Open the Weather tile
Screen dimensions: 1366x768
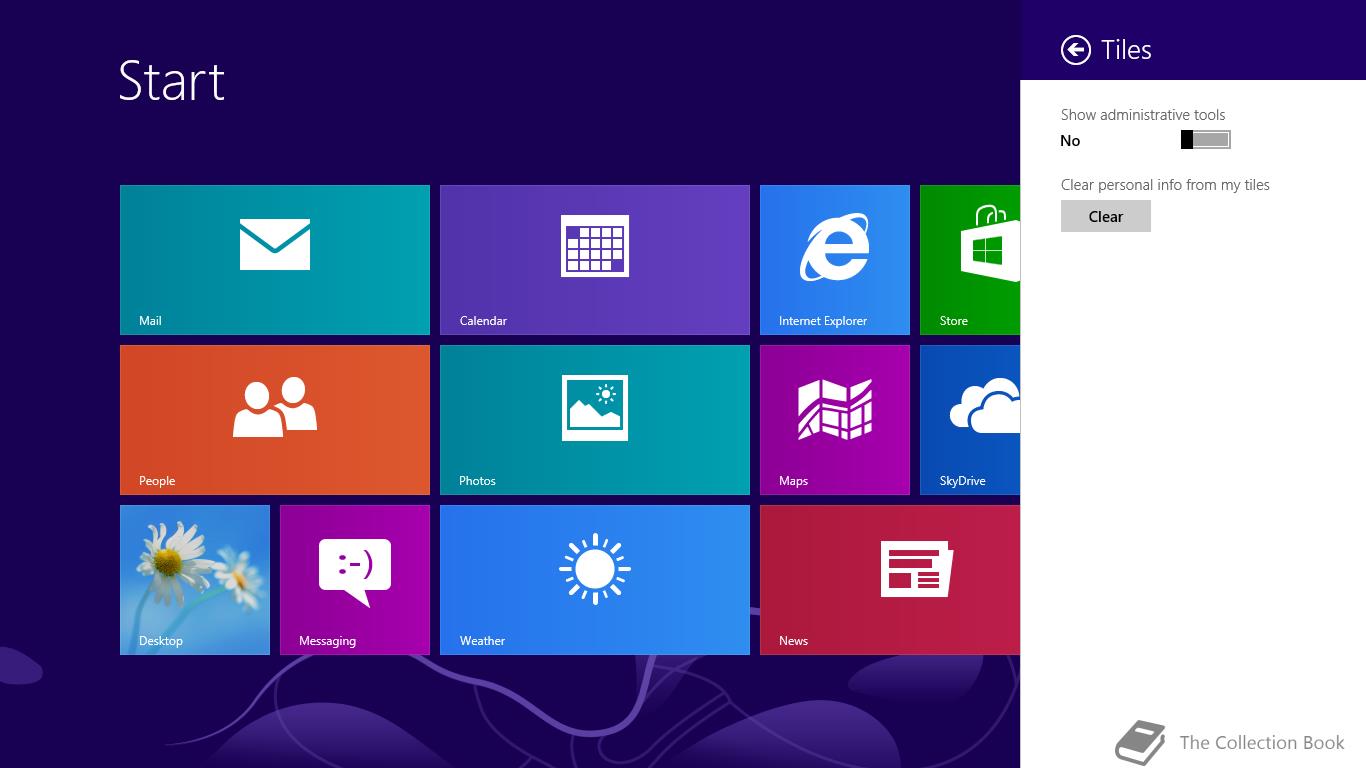coord(595,580)
